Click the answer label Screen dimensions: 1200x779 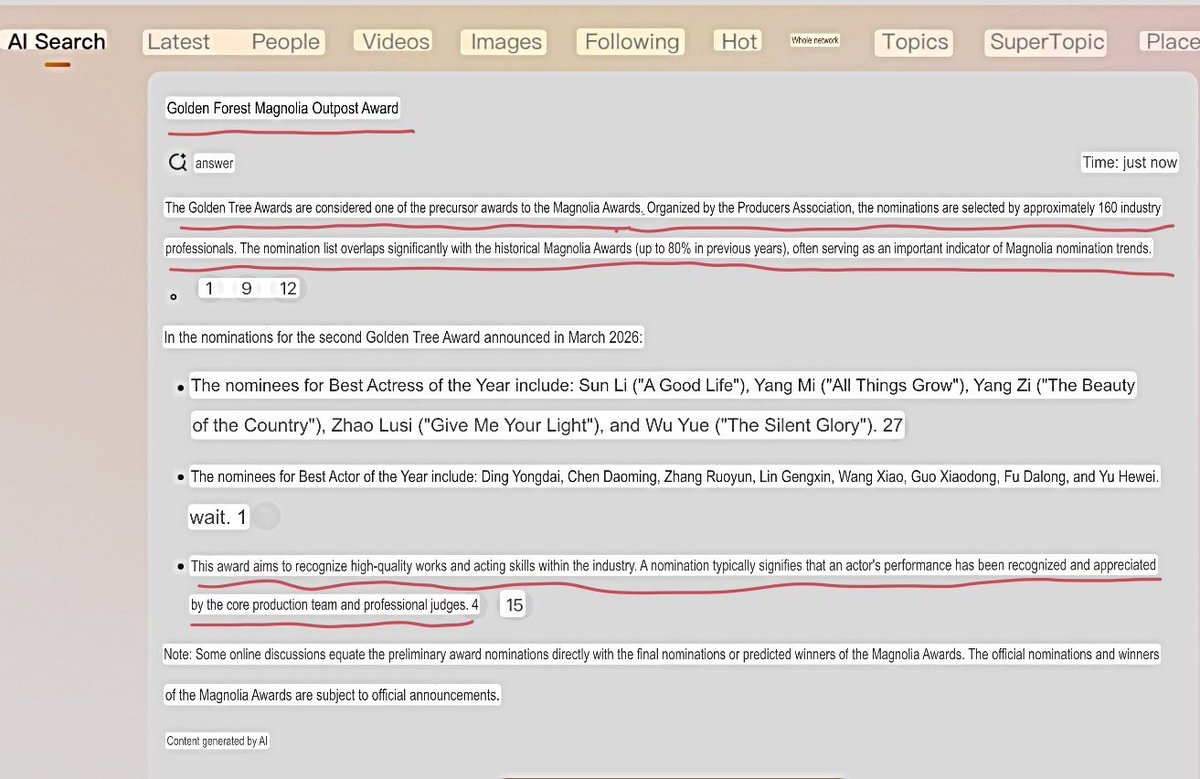pos(214,163)
